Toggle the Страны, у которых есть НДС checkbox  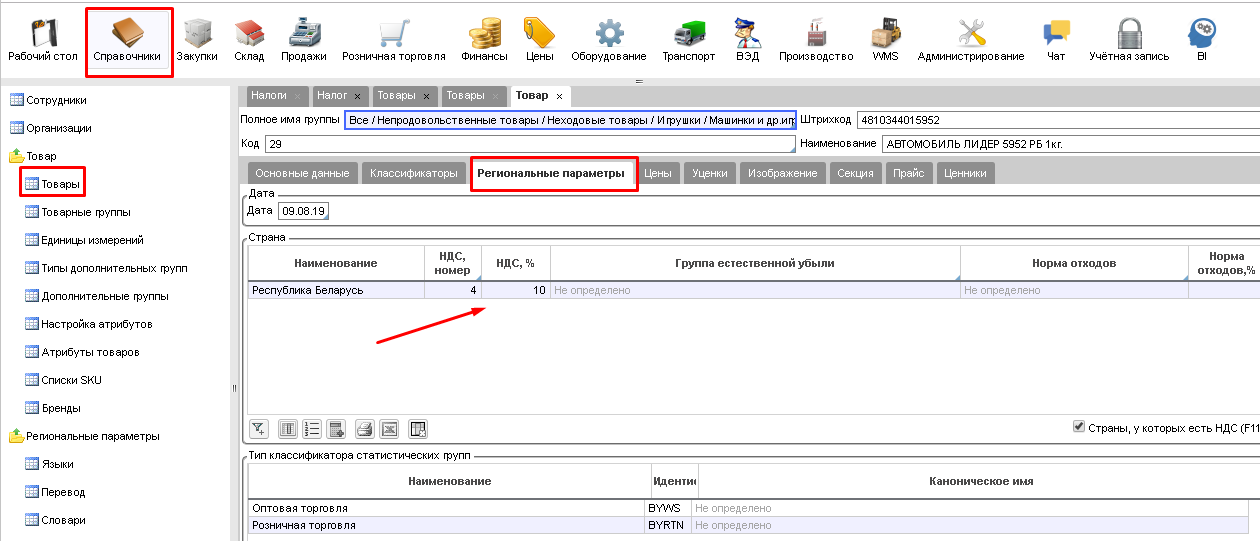coord(1079,426)
